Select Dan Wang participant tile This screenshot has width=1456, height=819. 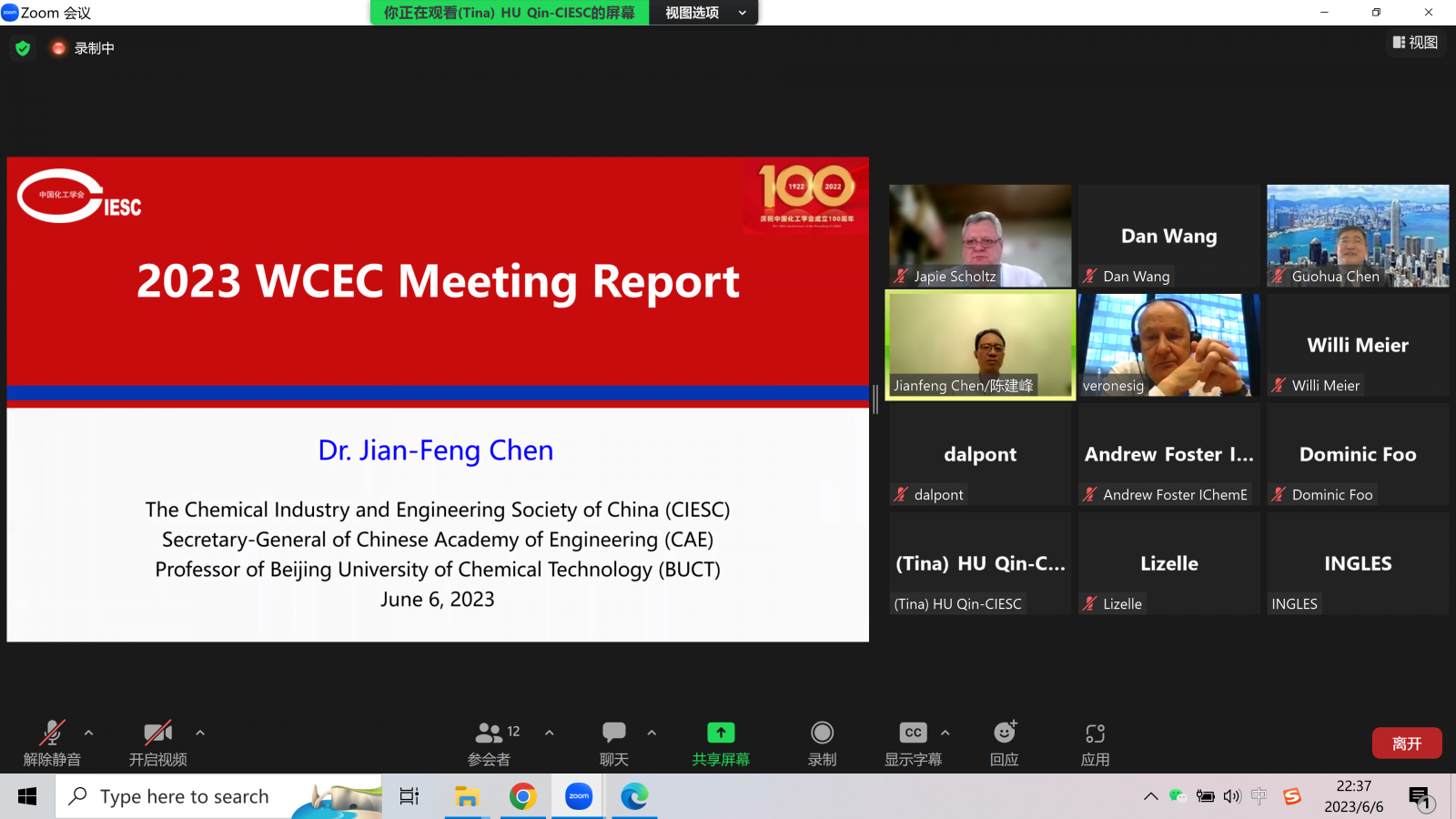pos(1169,236)
